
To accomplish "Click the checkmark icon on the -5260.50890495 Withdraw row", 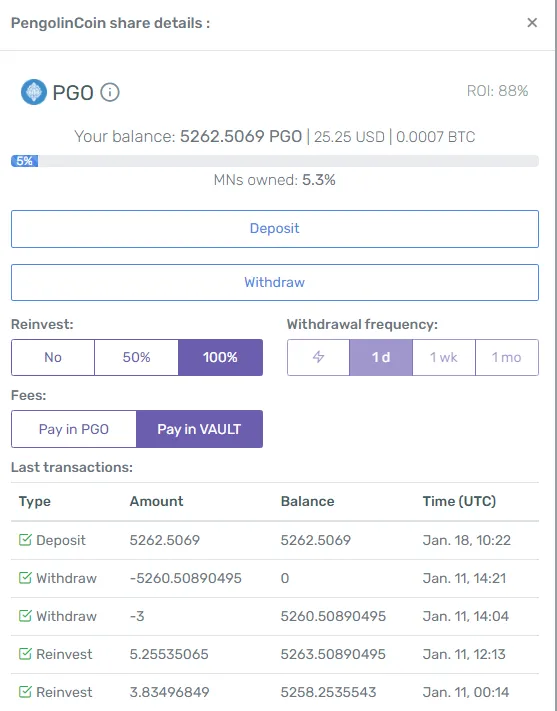I will coord(25,578).
